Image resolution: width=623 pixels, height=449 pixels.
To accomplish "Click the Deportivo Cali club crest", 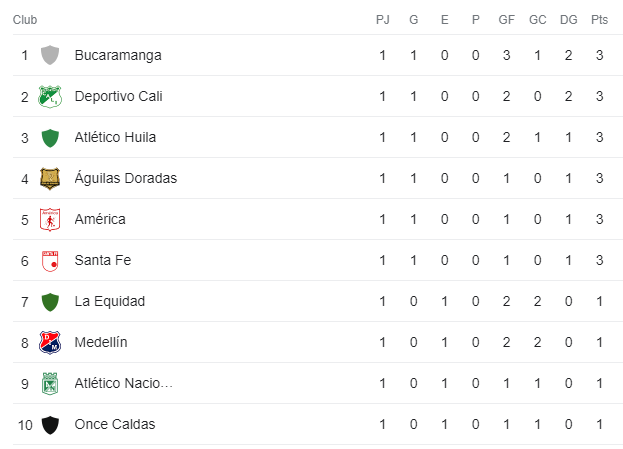I will tap(50, 96).
